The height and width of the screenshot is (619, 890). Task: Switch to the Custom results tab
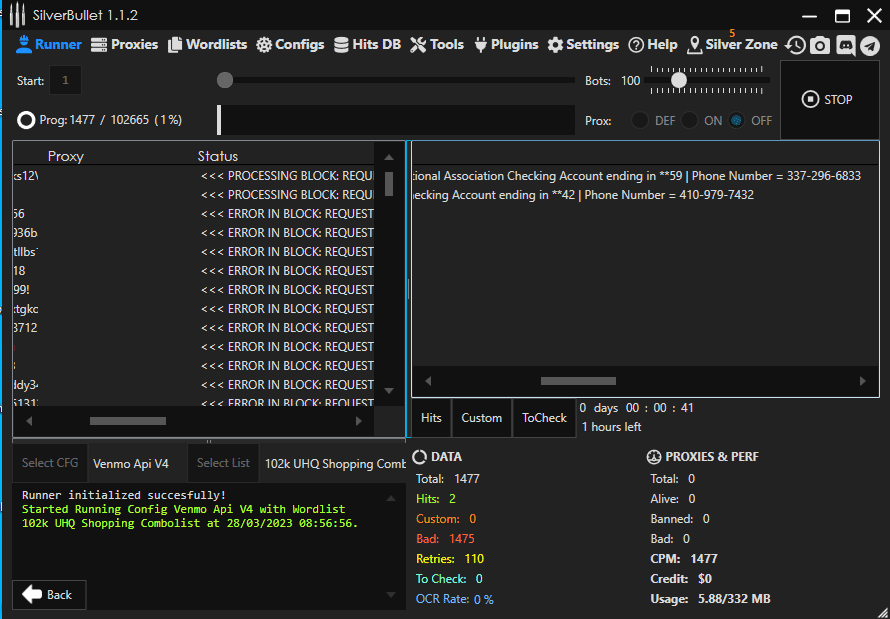[481, 418]
